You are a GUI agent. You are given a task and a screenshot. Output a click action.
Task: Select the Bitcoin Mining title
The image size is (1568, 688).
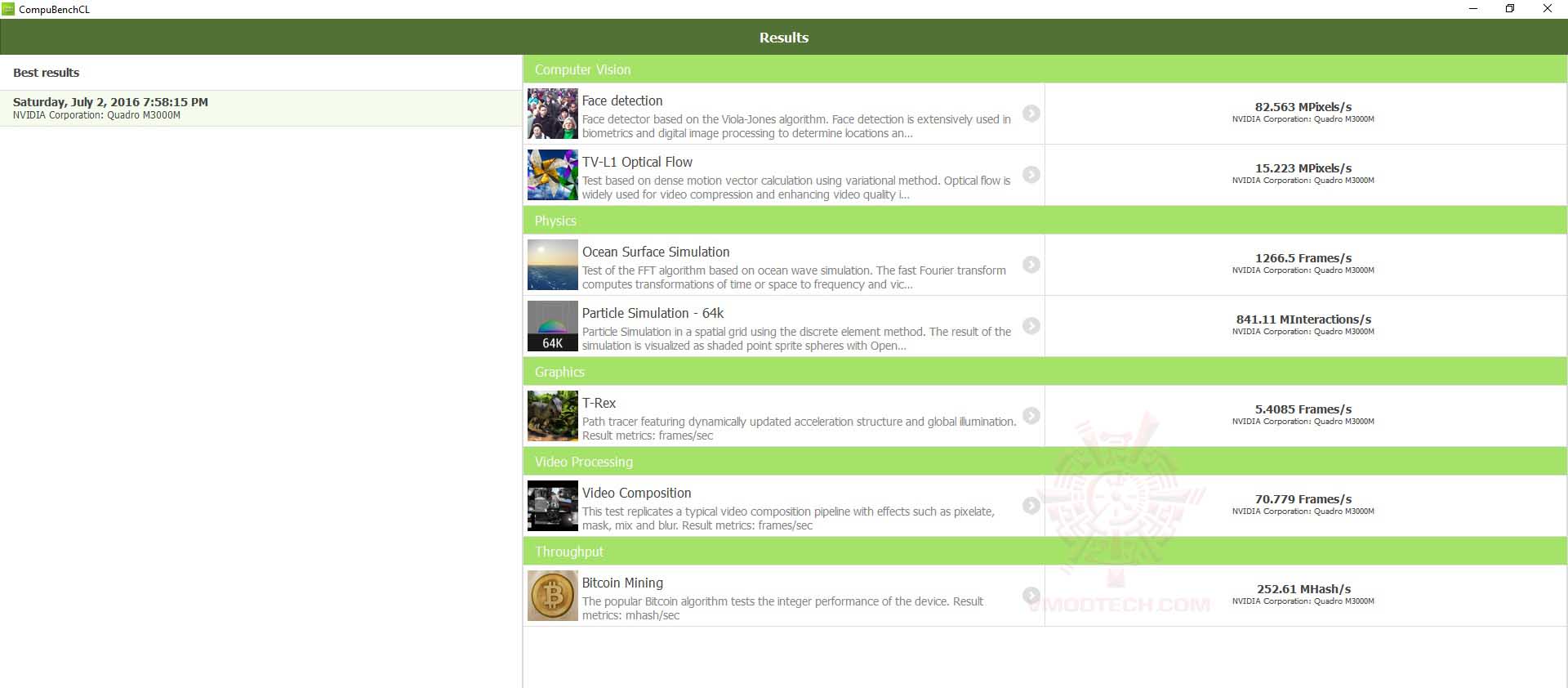pyautogui.click(x=622, y=583)
